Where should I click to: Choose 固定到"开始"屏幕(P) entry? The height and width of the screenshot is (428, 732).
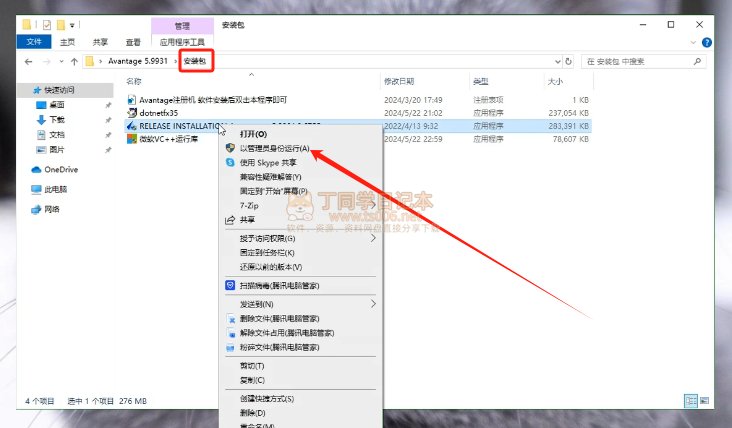[x=274, y=191]
